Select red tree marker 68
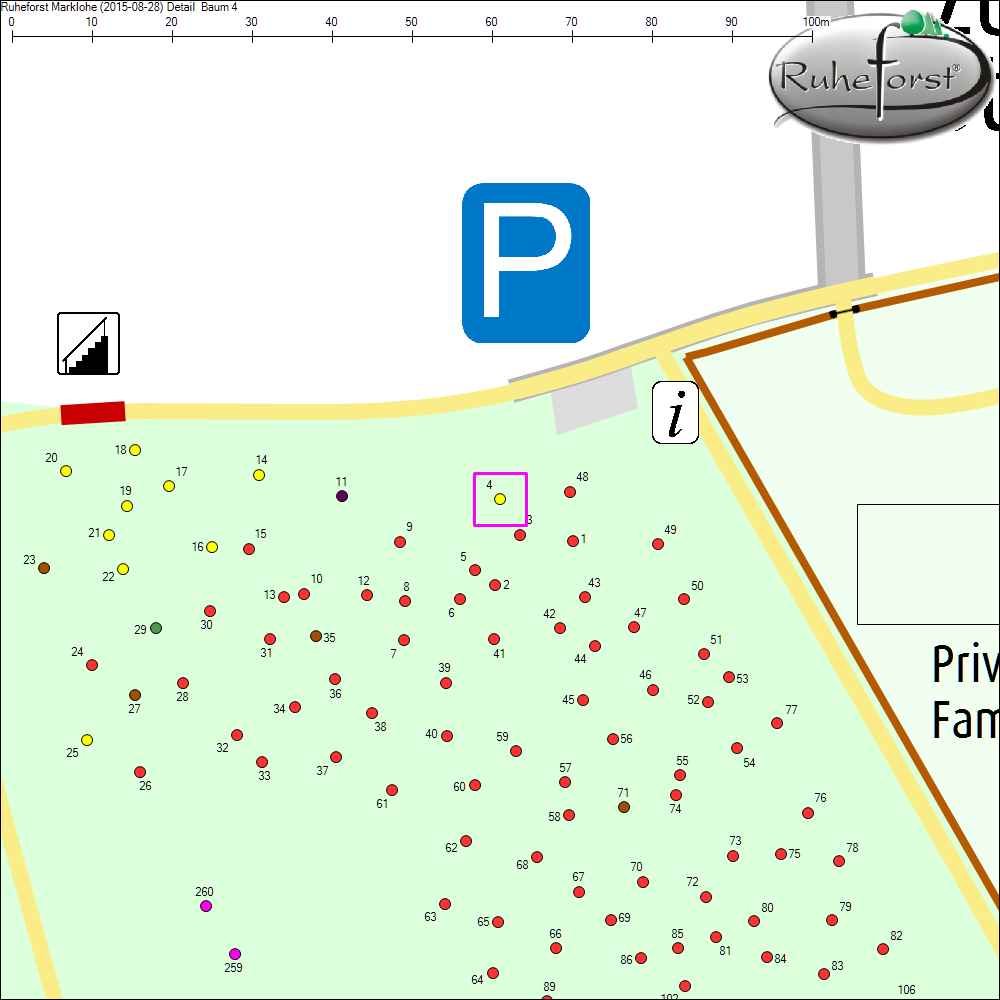Image resolution: width=1000 pixels, height=1000 pixels. tap(537, 857)
